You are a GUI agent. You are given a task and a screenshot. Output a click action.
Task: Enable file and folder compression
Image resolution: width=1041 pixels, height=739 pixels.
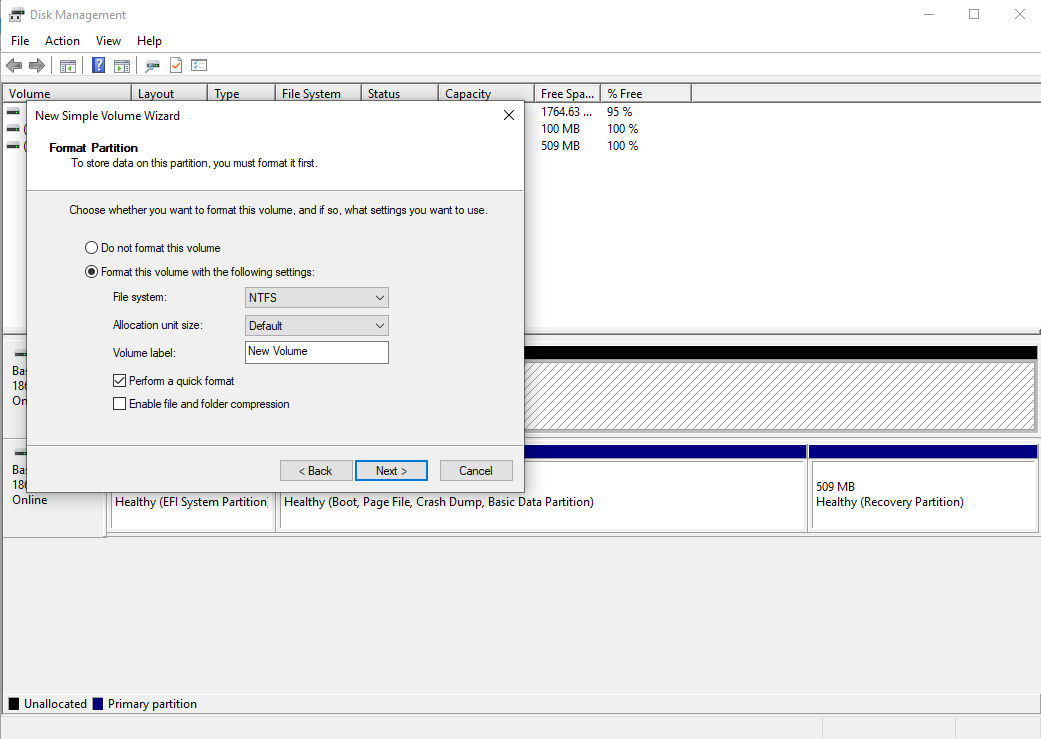(x=119, y=403)
